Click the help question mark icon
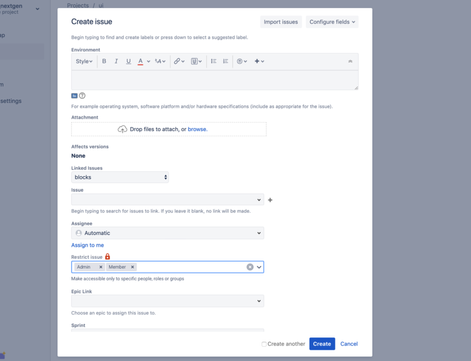Image resolution: width=471 pixels, height=361 pixels. pyautogui.click(x=82, y=96)
